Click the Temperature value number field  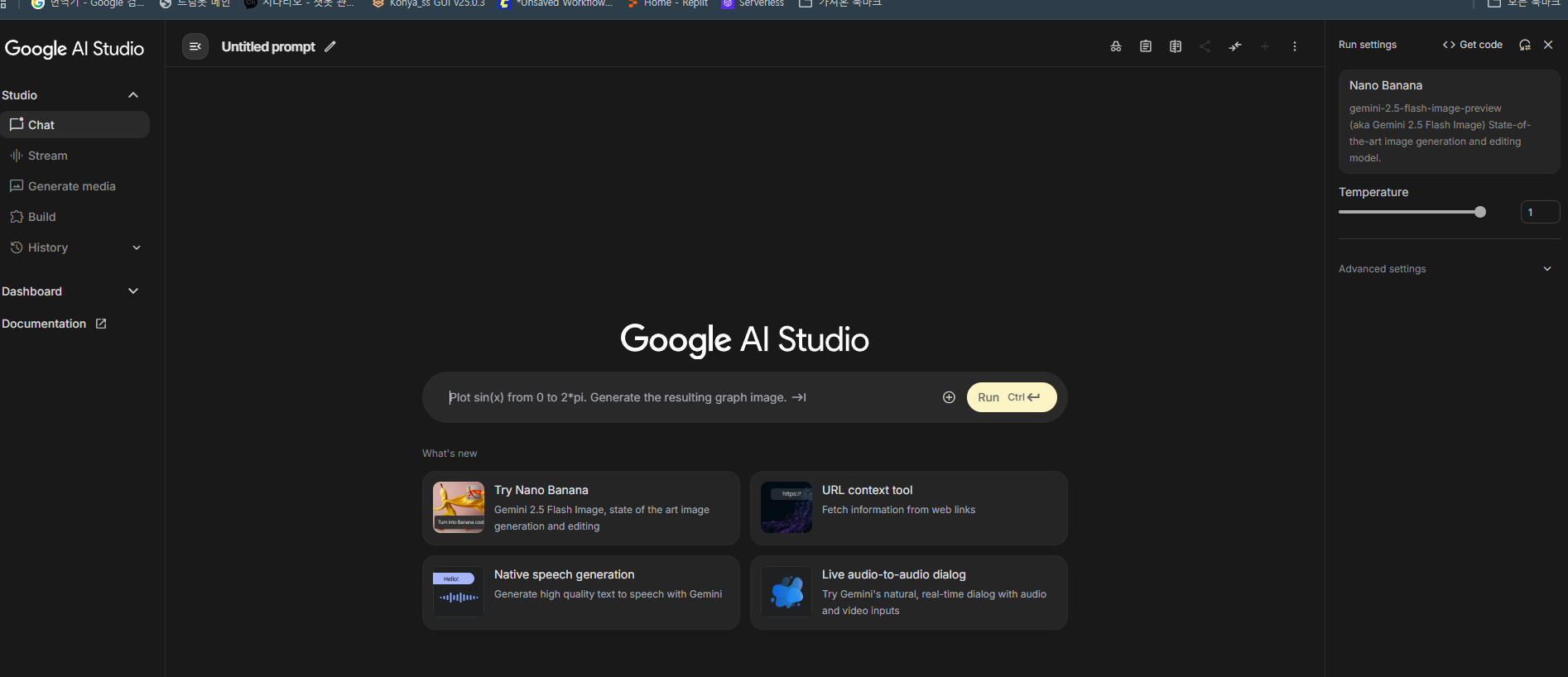[1540, 212]
